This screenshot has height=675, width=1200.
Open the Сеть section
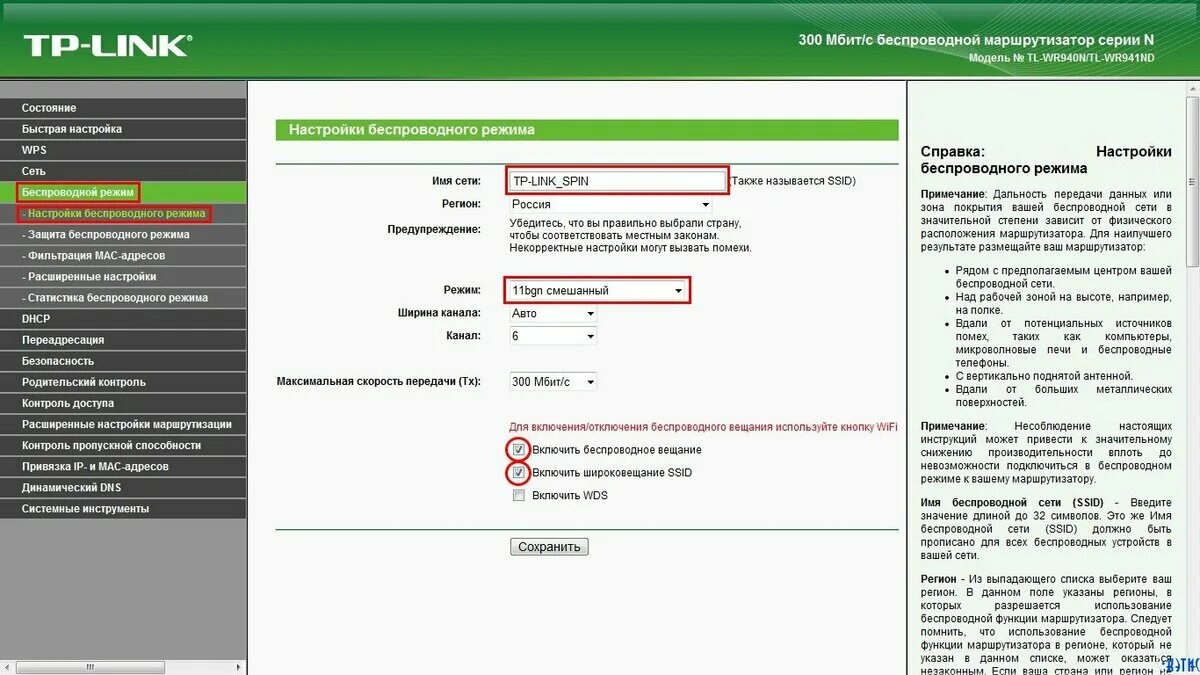pyautogui.click(x=122, y=171)
